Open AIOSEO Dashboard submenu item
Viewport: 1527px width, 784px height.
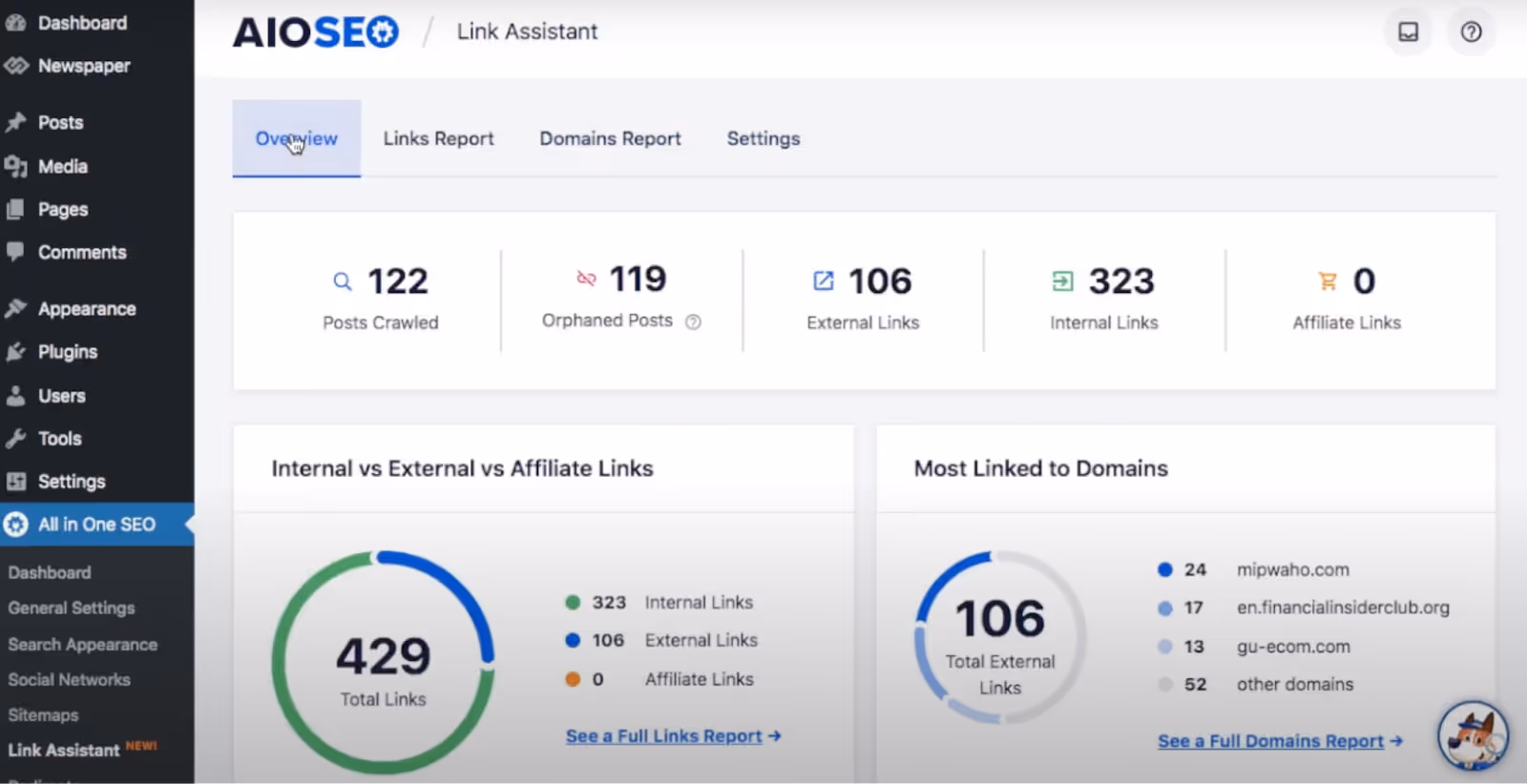tap(50, 572)
